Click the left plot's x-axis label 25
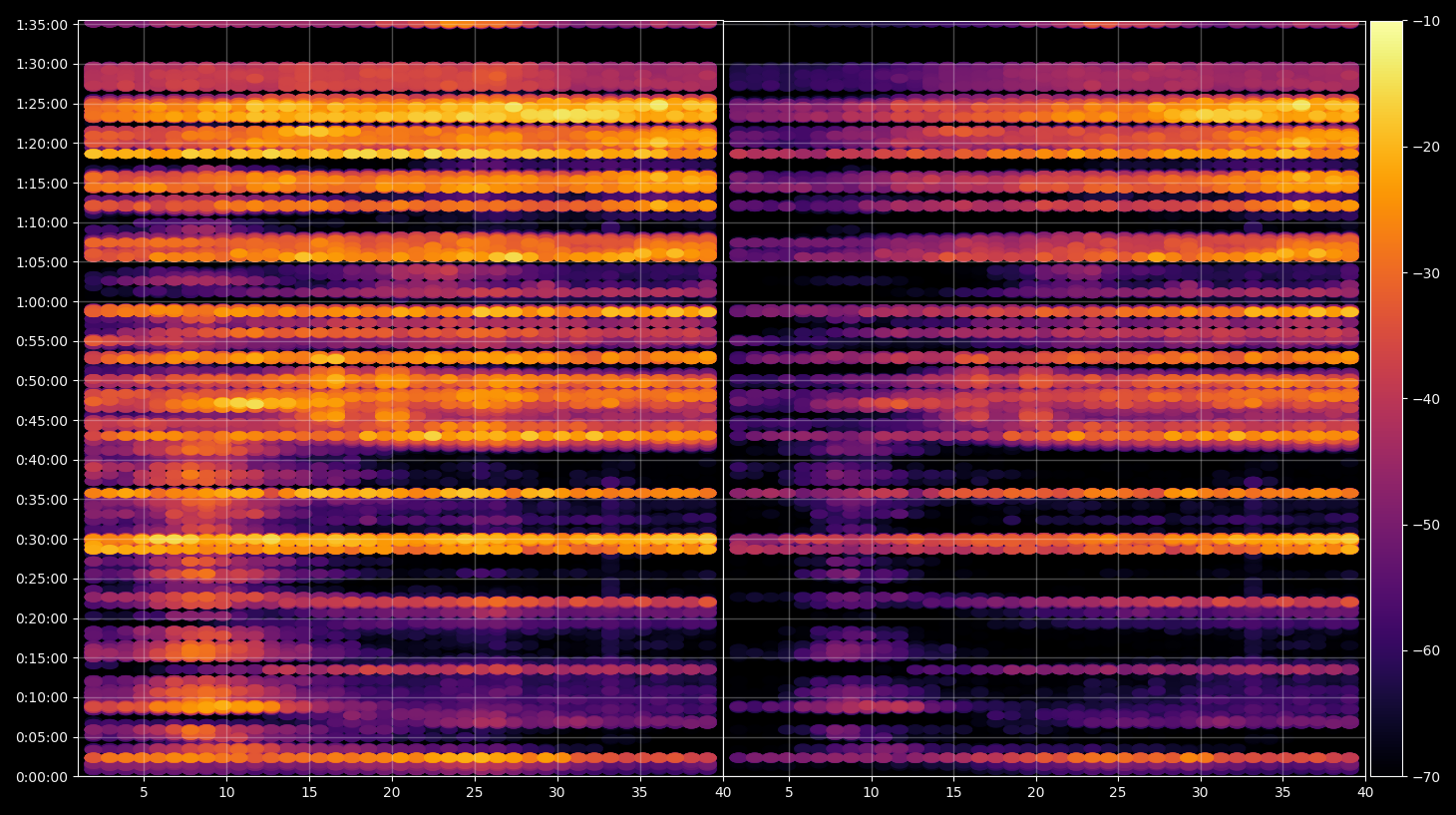This screenshot has height=815, width=1456. pos(475,793)
